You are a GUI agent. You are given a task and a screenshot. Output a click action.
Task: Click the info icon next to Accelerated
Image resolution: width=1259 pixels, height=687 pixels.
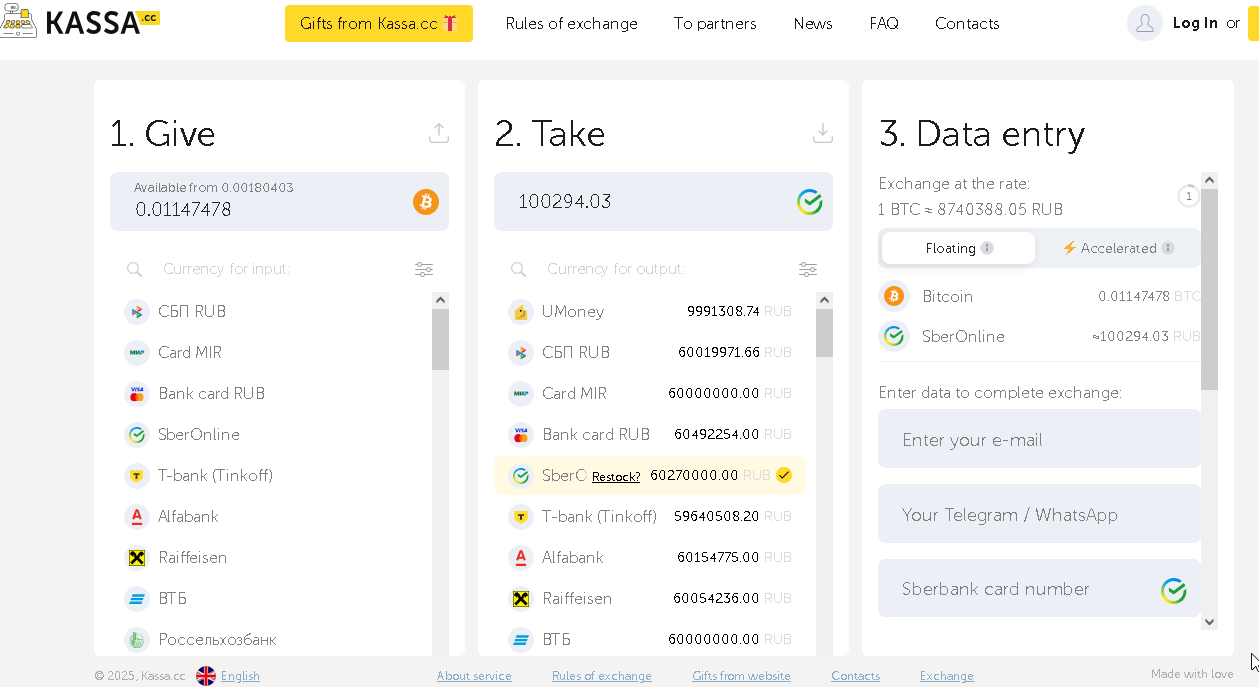tap(1168, 248)
